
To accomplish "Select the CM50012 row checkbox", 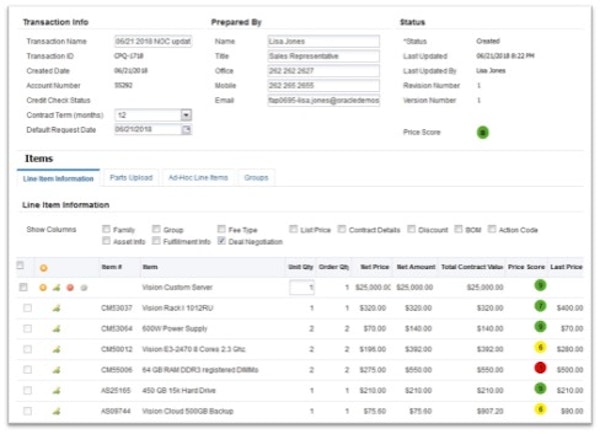I will click(28, 349).
